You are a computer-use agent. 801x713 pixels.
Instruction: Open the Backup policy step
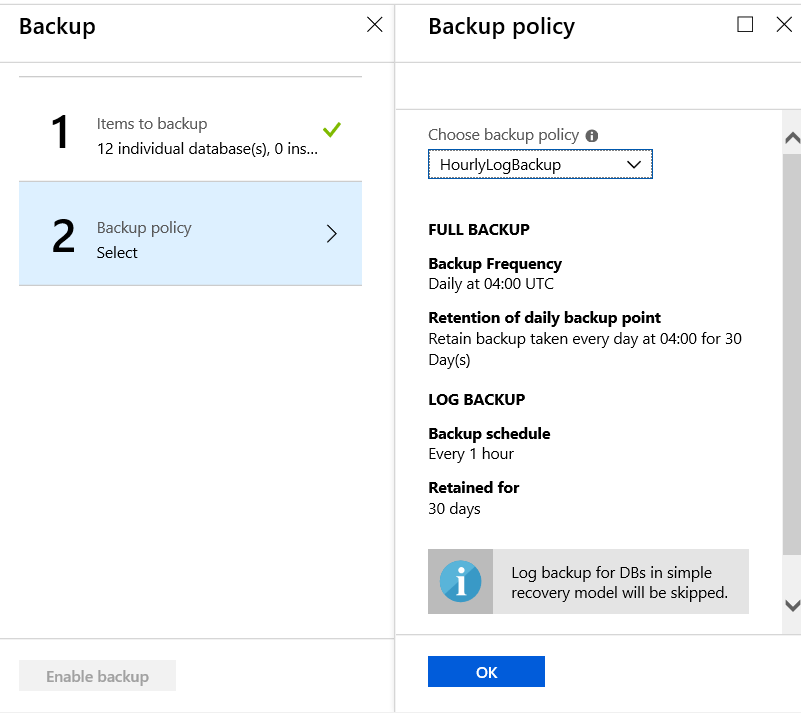pos(191,234)
